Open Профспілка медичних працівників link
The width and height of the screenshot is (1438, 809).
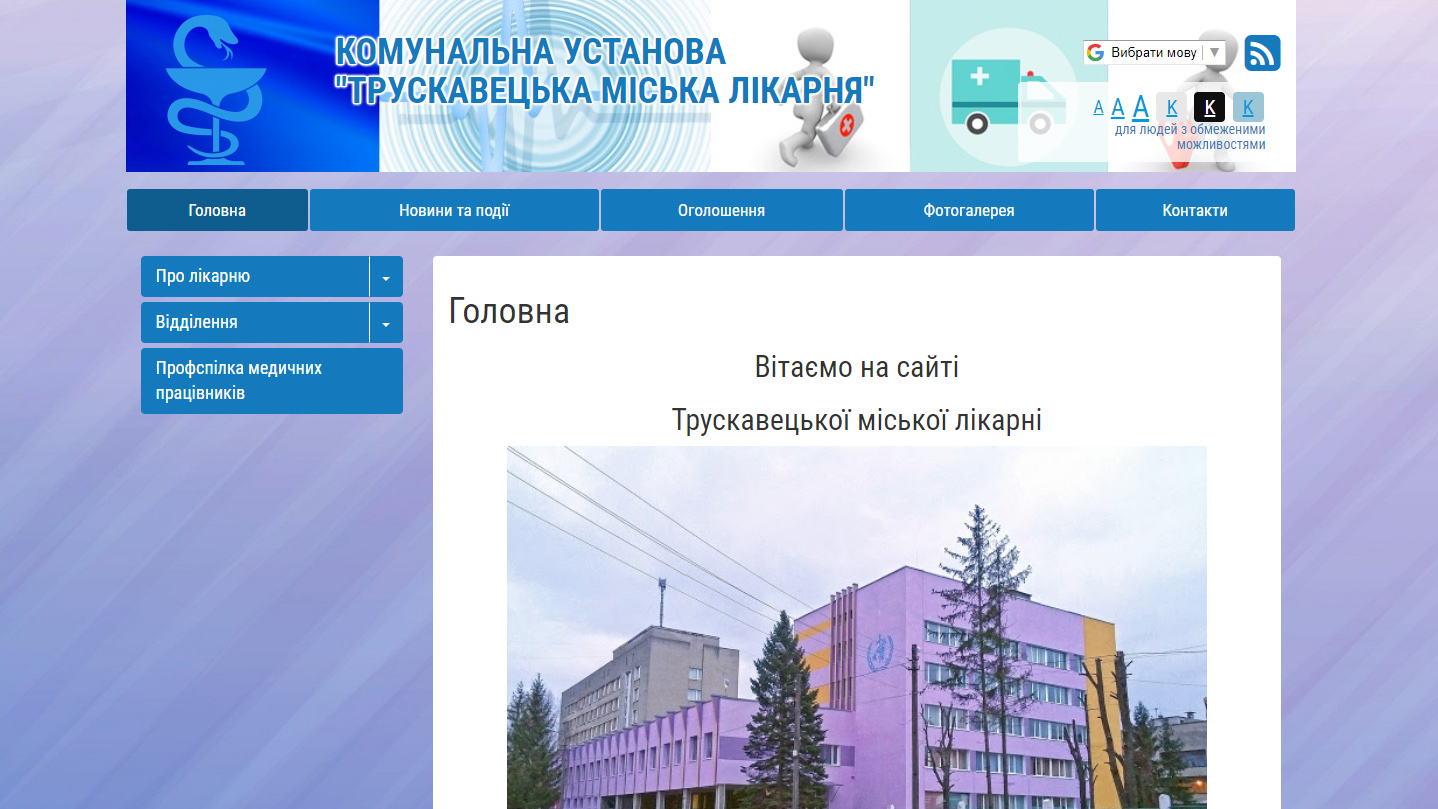coord(272,381)
